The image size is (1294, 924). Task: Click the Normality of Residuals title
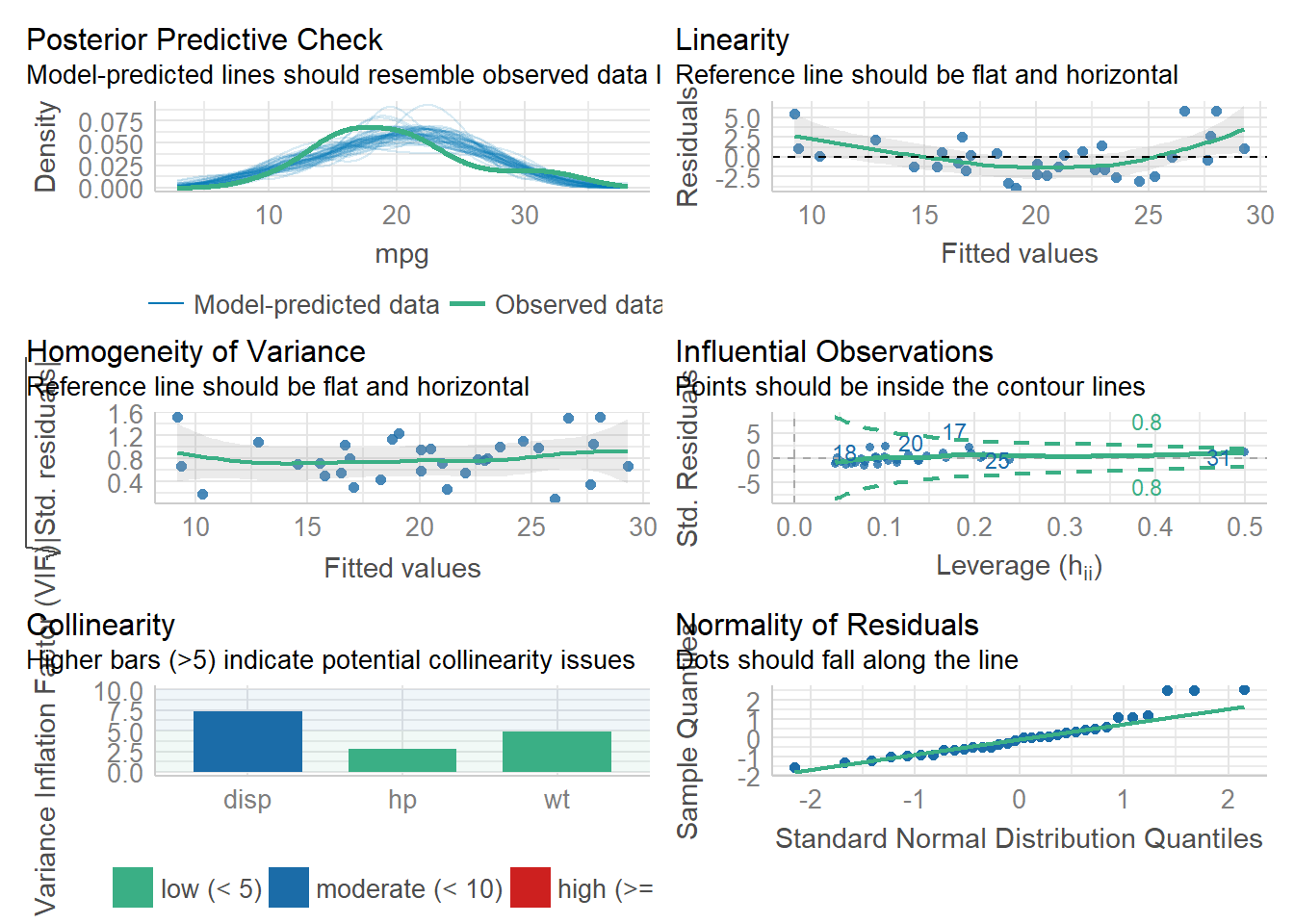click(x=827, y=626)
